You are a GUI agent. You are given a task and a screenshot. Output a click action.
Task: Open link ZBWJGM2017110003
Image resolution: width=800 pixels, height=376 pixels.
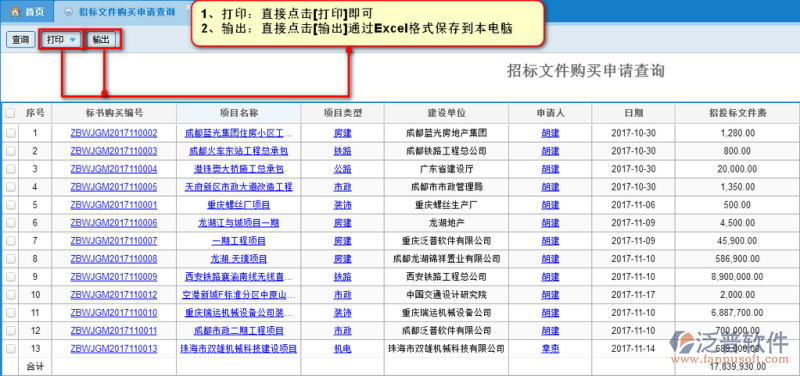coord(114,151)
